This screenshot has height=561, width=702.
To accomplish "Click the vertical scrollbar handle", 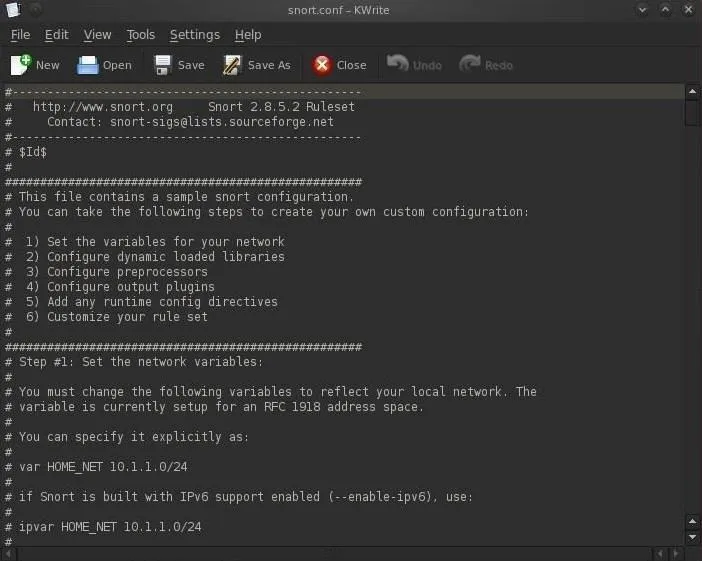I will click(x=692, y=113).
